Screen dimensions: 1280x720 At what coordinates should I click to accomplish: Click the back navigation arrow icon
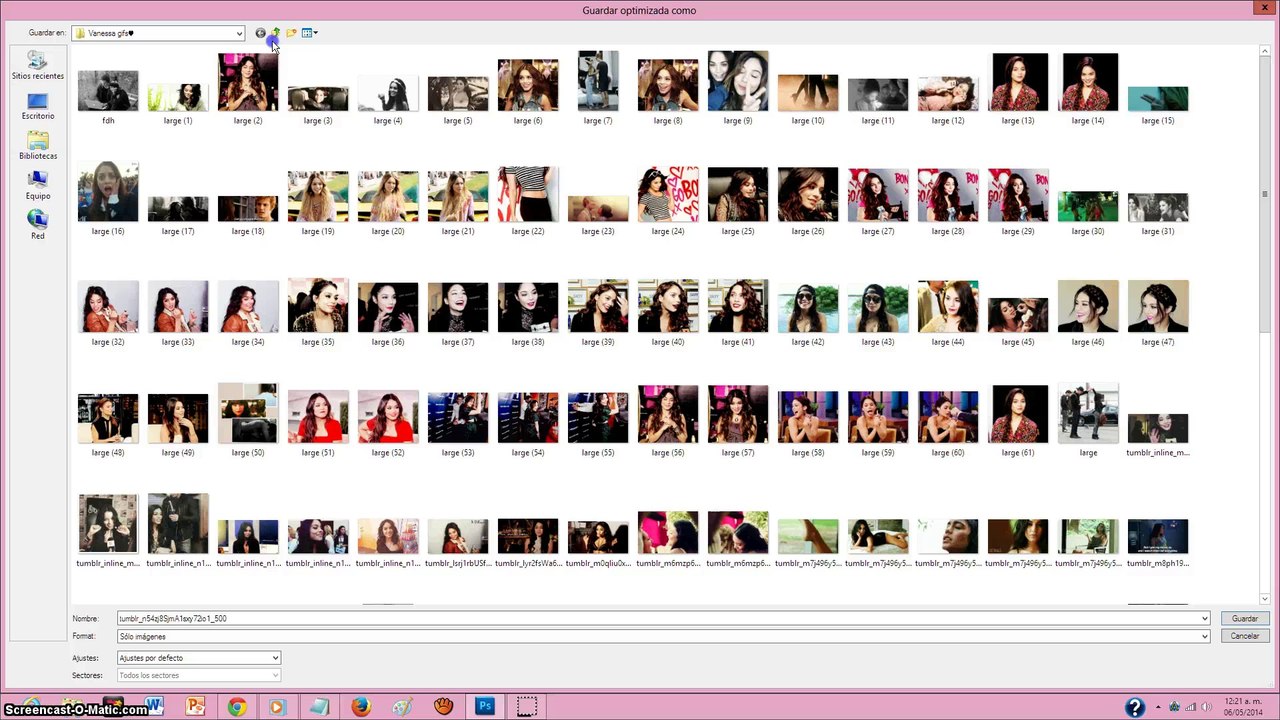260,33
